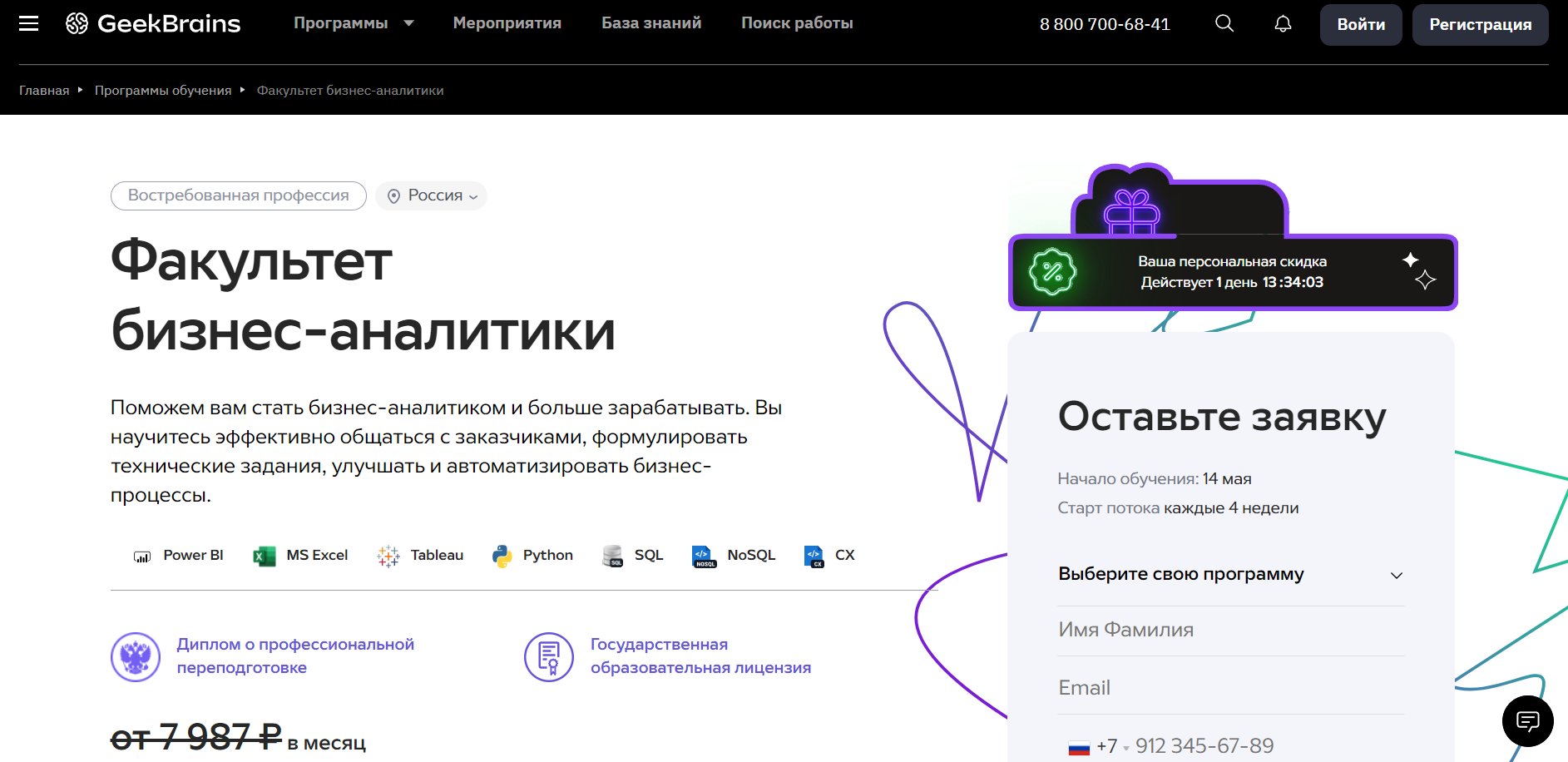
Task: Click the GeekBrains logo
Action: (154, 23)
